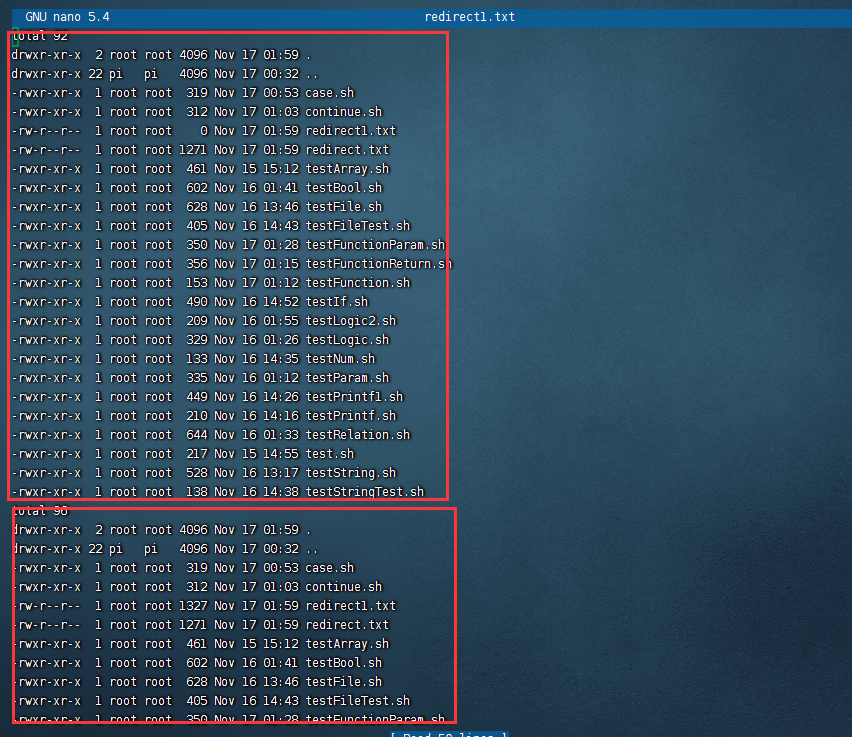Click time 01:33 in testRelation.sh row
Viewport: 852px width, 737px height.
tap(281, 435)
